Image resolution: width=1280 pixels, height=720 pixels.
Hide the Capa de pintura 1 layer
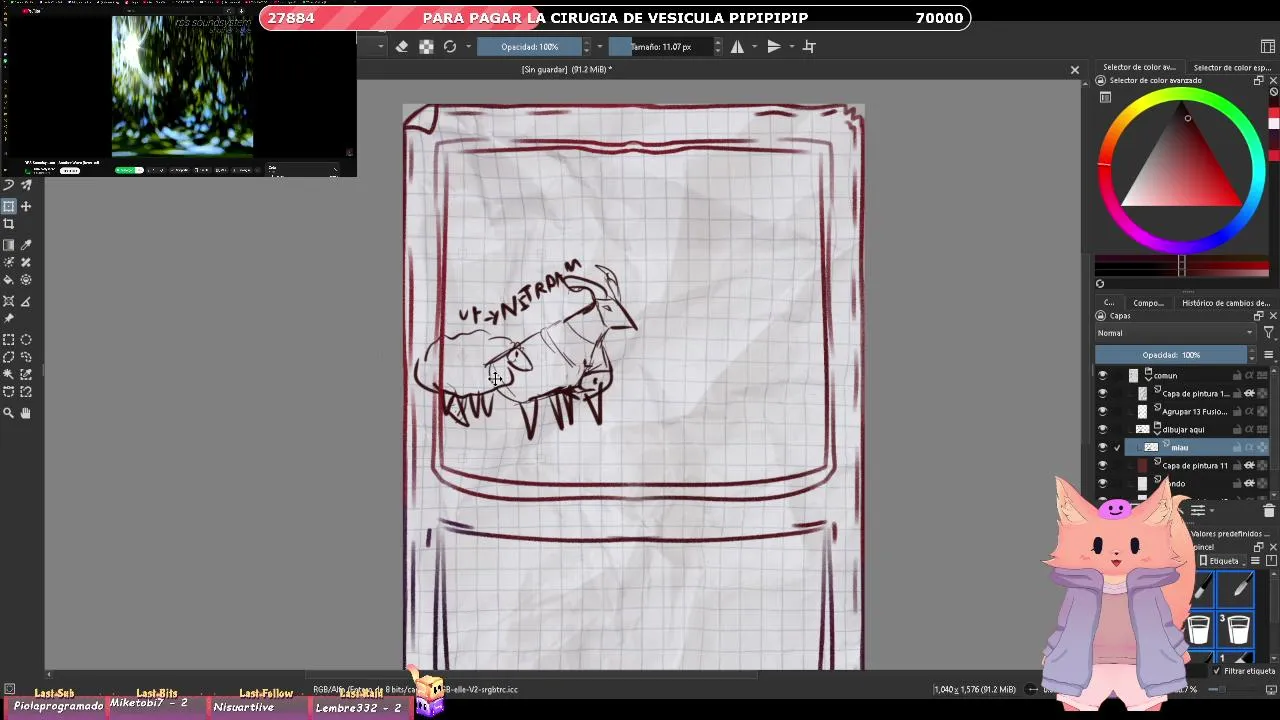1103,393
